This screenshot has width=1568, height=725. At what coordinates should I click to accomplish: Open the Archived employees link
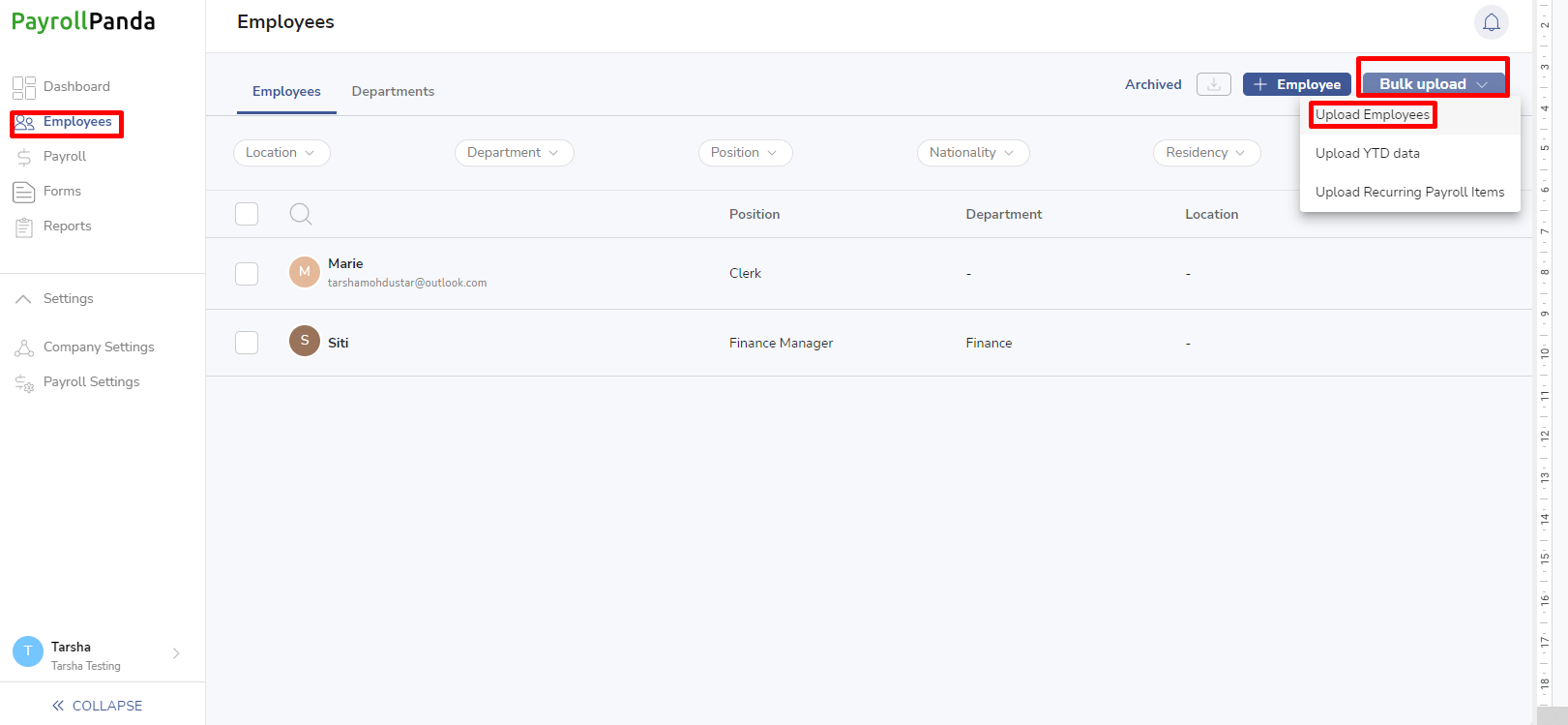click(x=1153, y=84)
